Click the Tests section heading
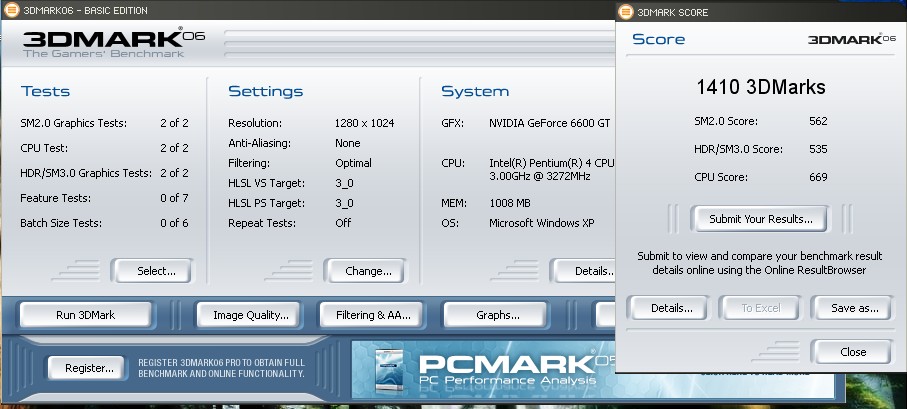The width and height of the screenshot is (907, 409). coord(45,91)
